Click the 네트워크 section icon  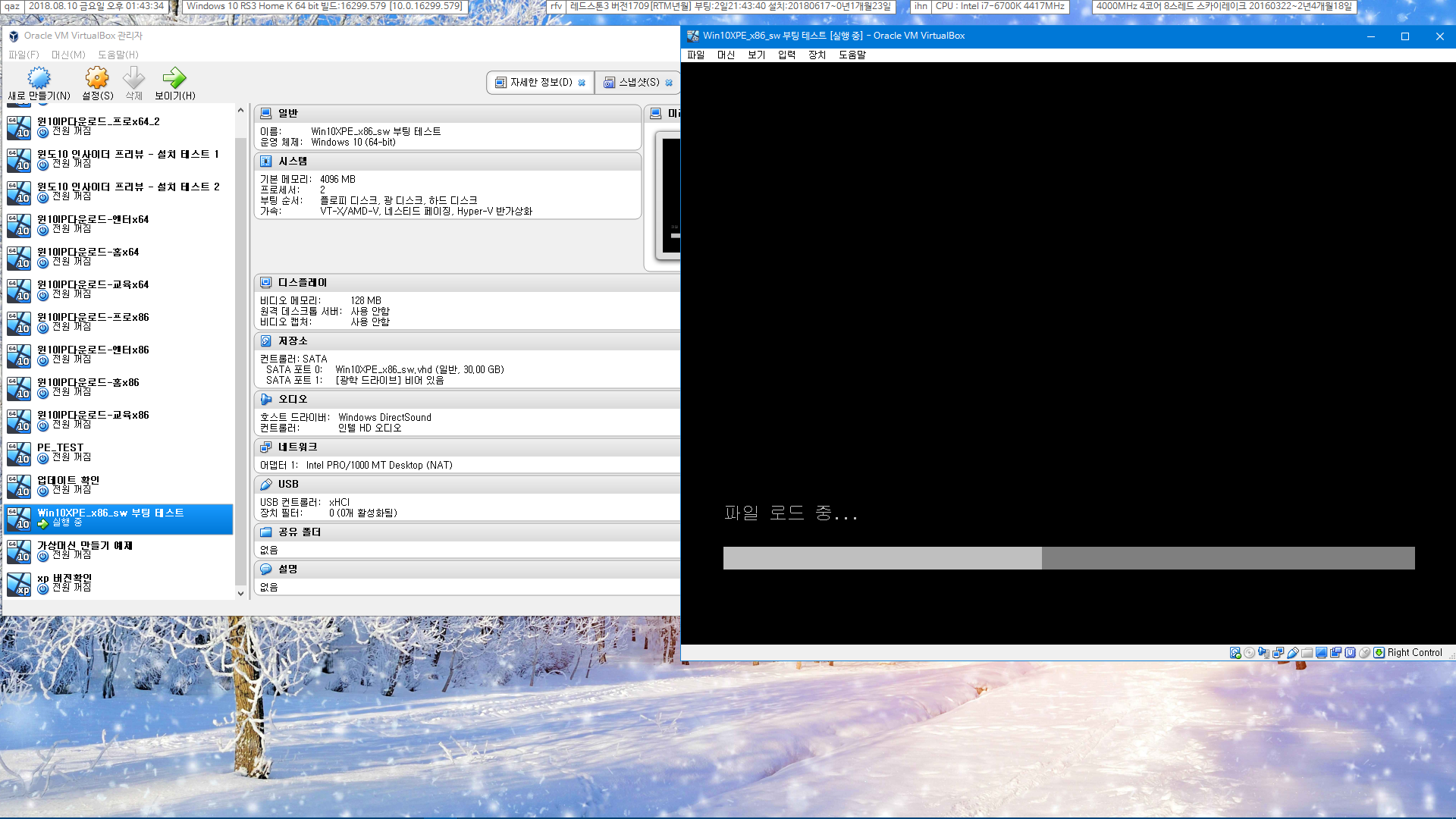tap(265, 447)
